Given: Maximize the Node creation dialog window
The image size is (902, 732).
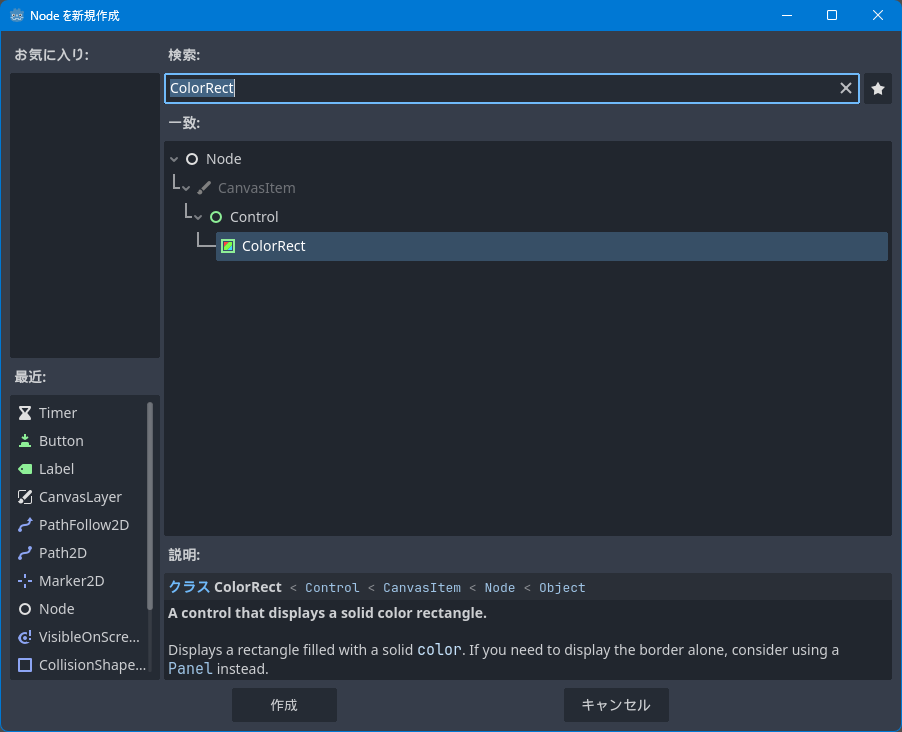Looking at the screenshot, I should 832,16.
